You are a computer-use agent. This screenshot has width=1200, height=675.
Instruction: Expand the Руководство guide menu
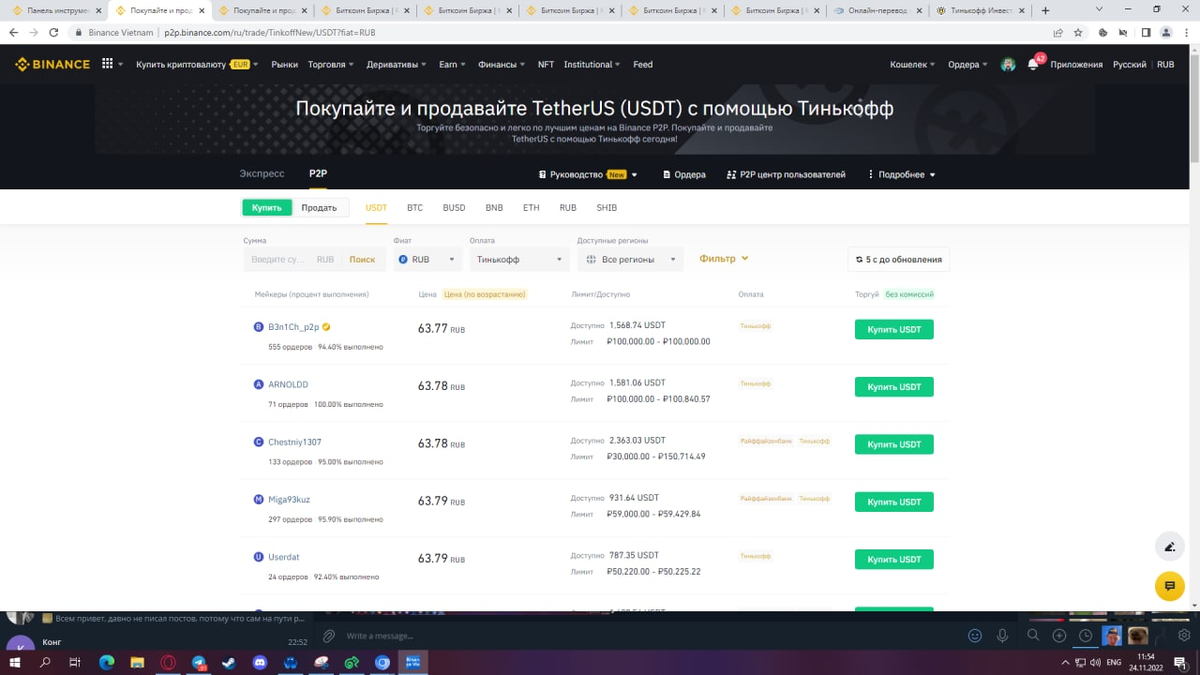tap(588, 174)
